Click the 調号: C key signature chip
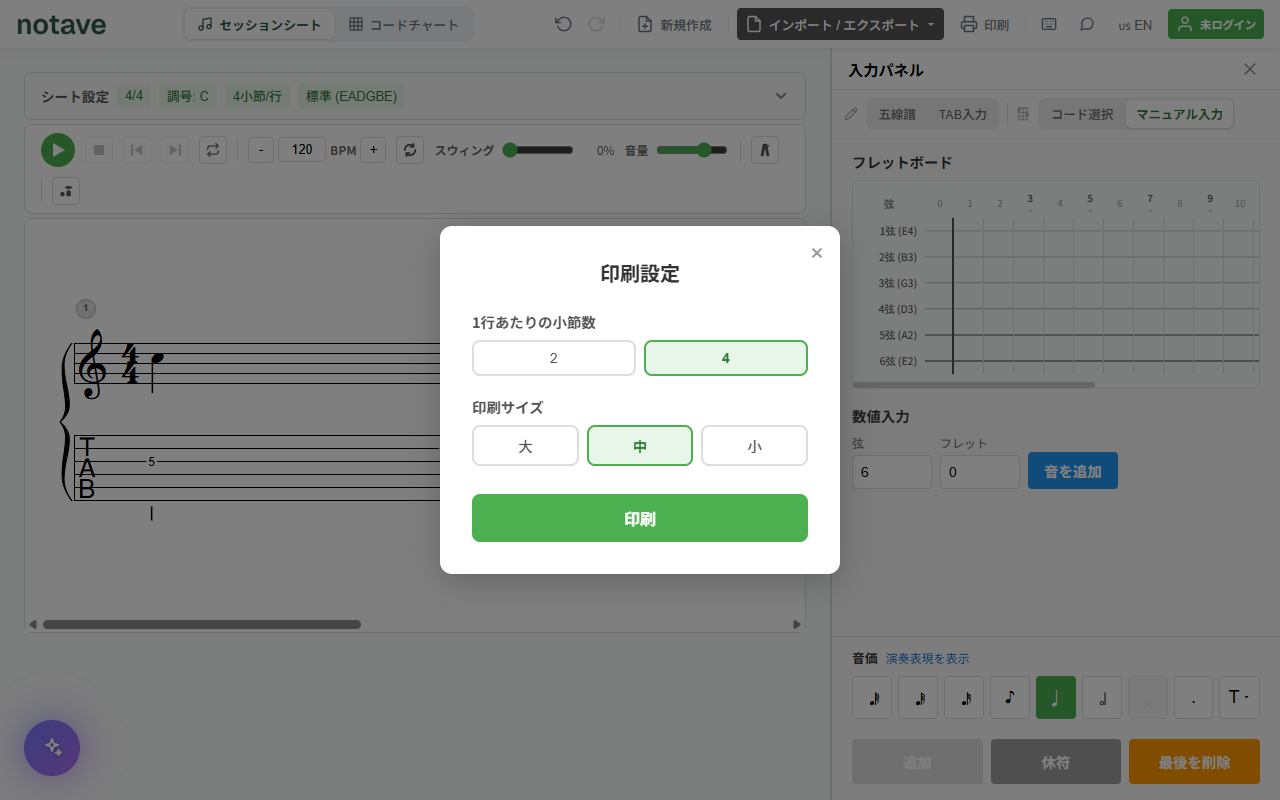 (188, 96)
